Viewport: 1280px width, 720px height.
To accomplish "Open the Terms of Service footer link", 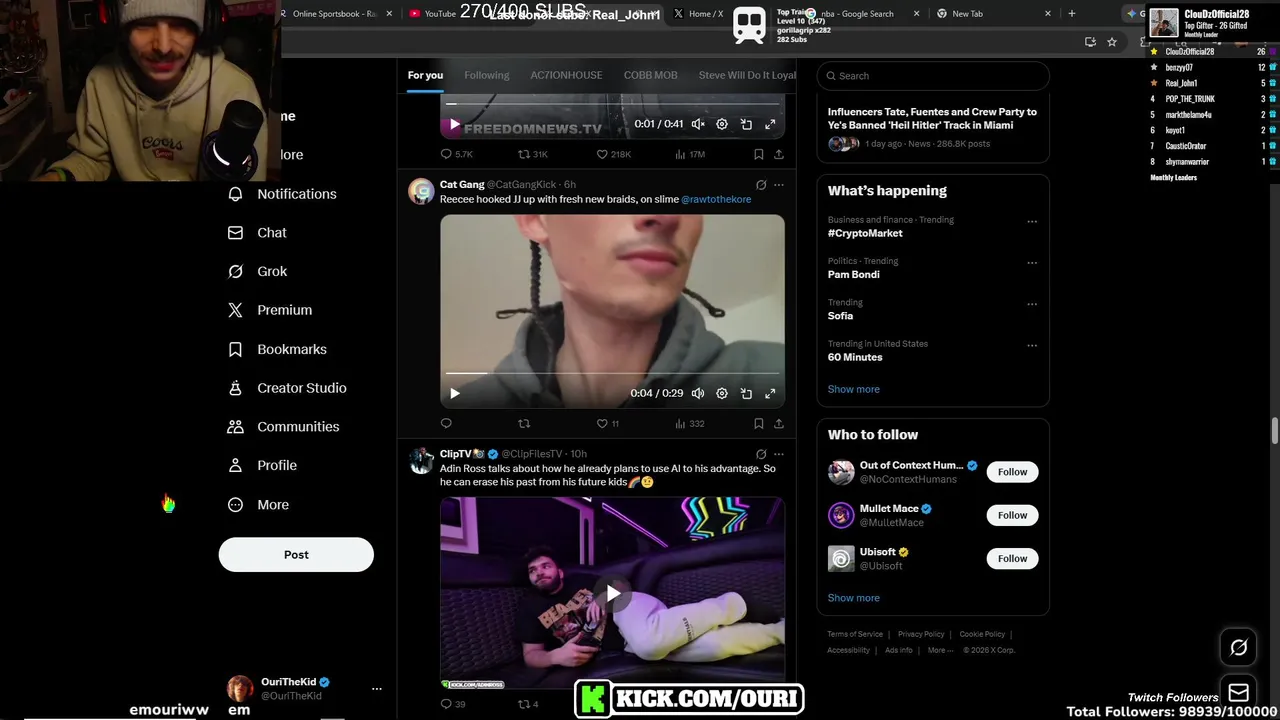I will click(x=855, y=634).
